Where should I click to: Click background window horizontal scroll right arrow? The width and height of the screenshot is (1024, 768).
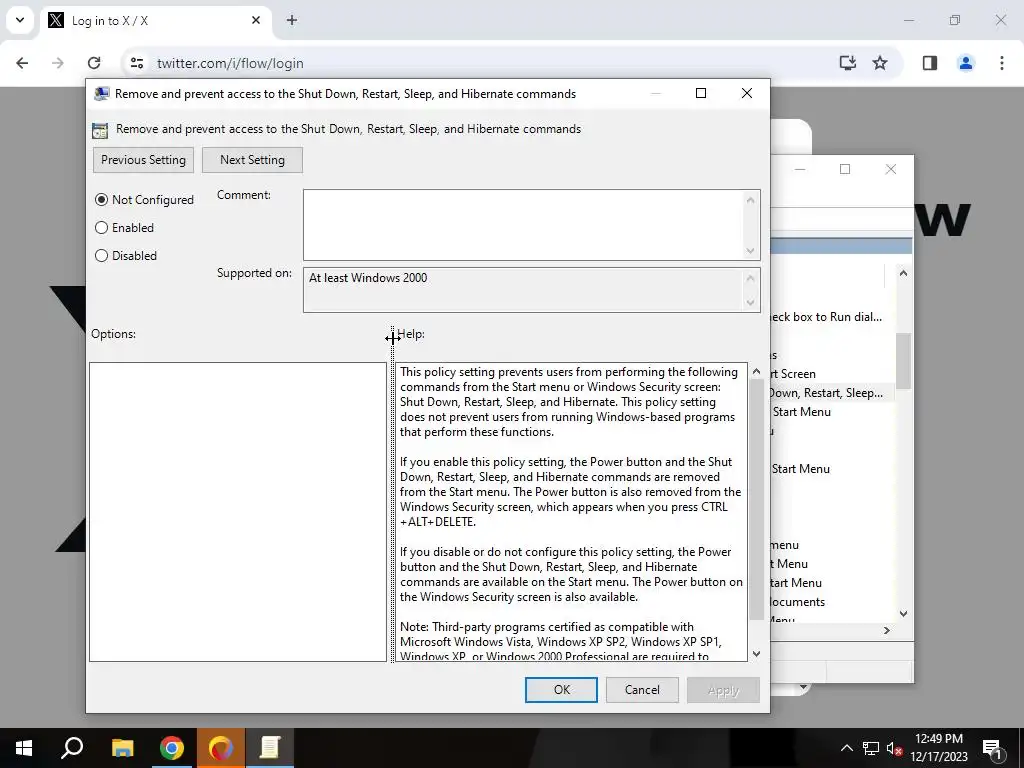tap(886, 630)
